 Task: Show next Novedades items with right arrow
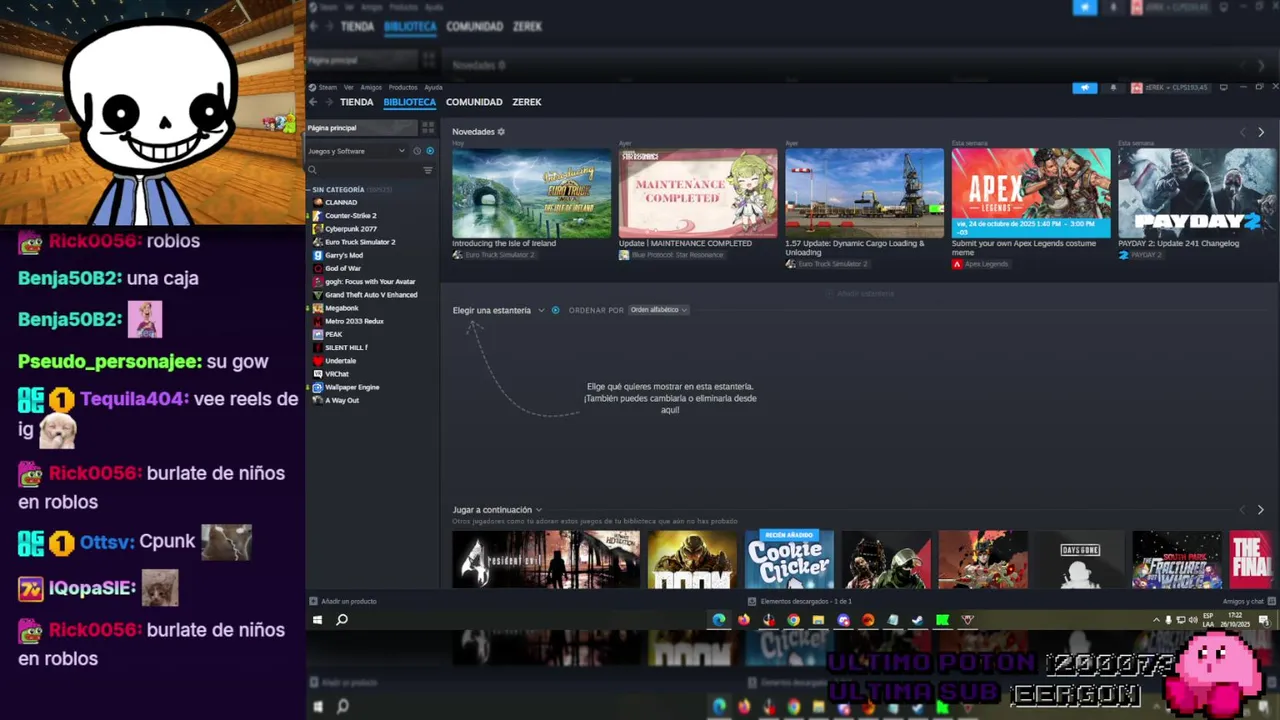coord(1261,132)
